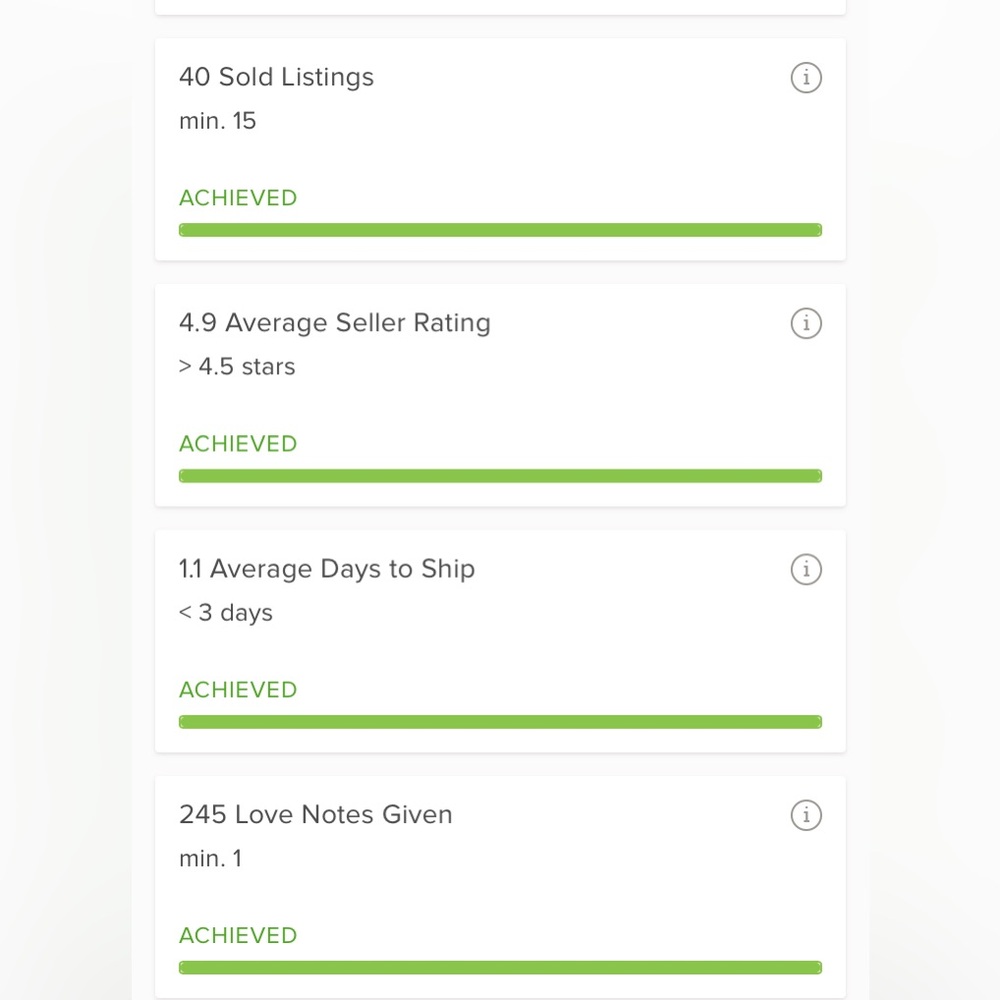Select the "40 Sold Listings" heading

pyautogui.click(x=276, y=77)
